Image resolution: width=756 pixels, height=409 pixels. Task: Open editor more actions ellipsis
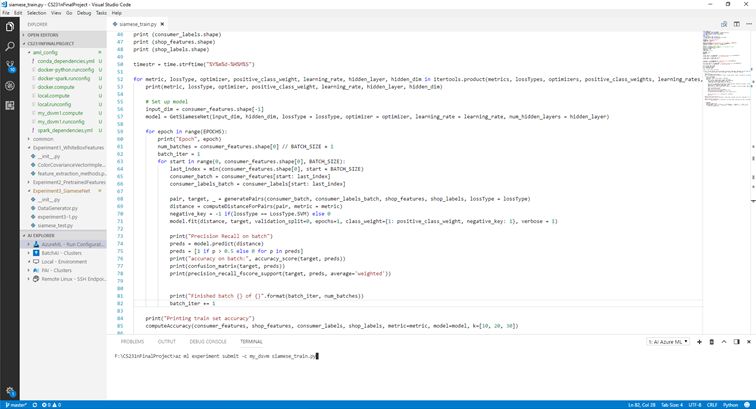749,24
